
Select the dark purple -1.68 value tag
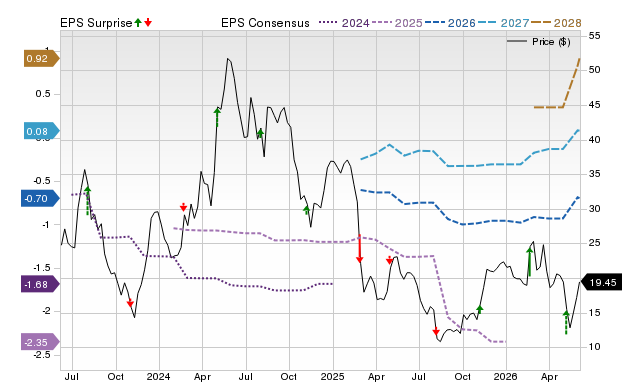coord(40,284)
